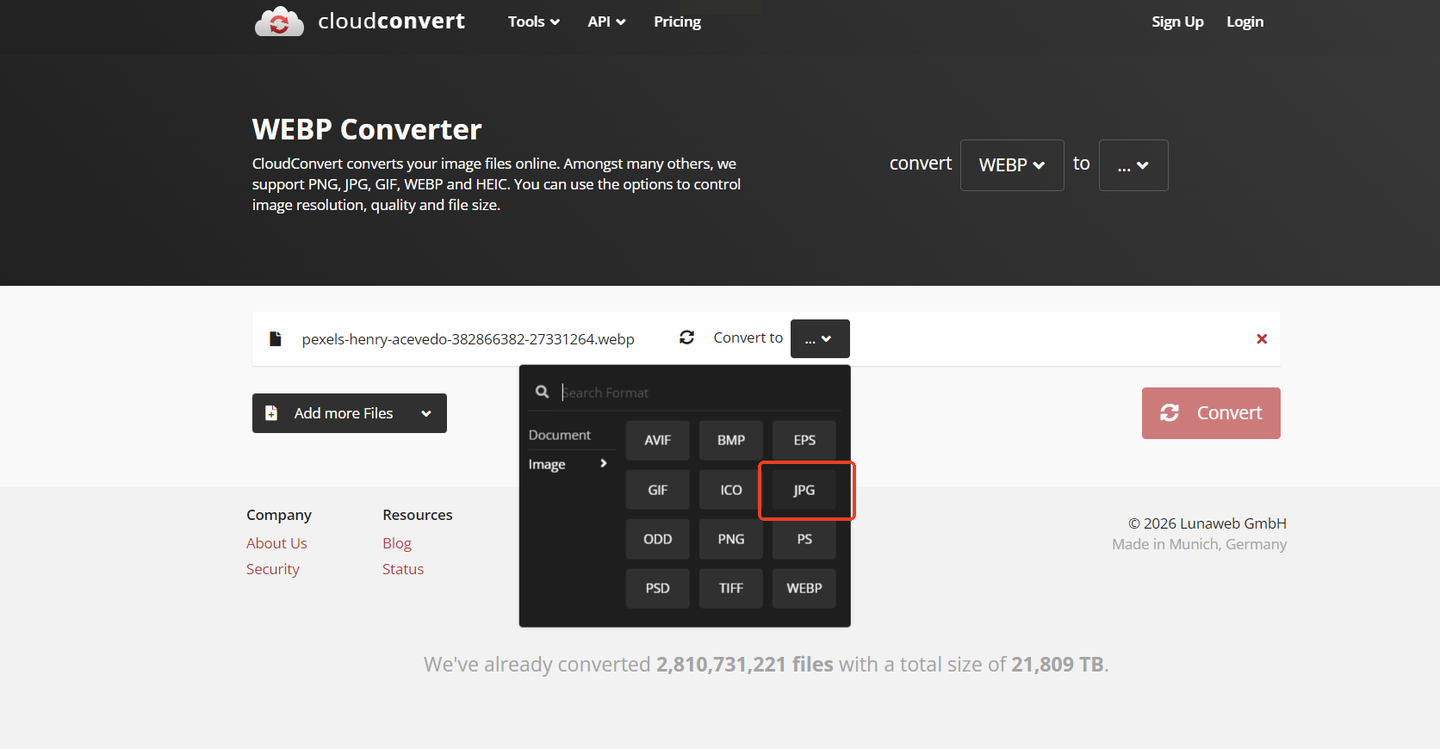Pick the AVIF format option
Image resolution: width=1440 pixels, height=749 pixels.
click(657, 440)
